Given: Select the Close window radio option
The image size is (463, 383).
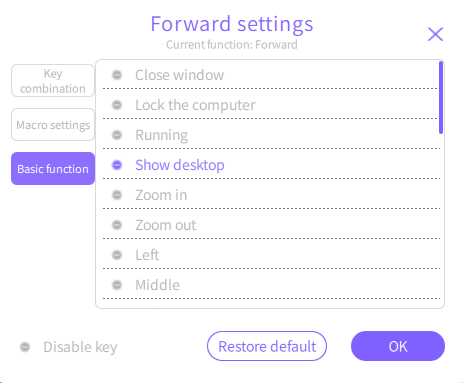Looking at the screenshot, I should coord(117,75).
